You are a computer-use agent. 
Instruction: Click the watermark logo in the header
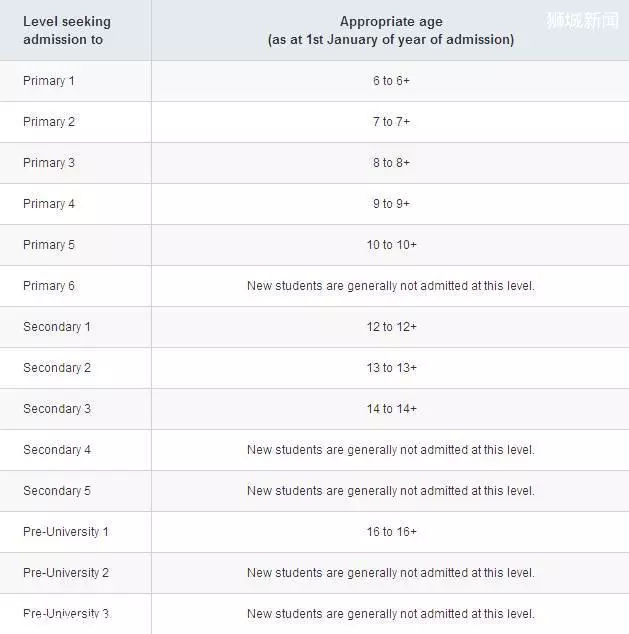click(x=583, y=21)
